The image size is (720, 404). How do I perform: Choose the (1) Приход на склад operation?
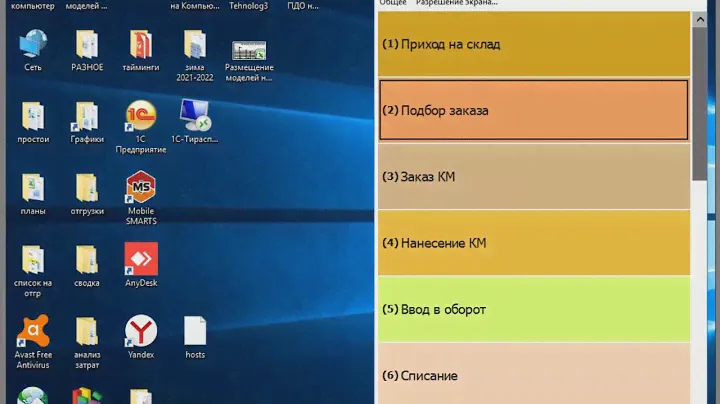coord(534,44)
